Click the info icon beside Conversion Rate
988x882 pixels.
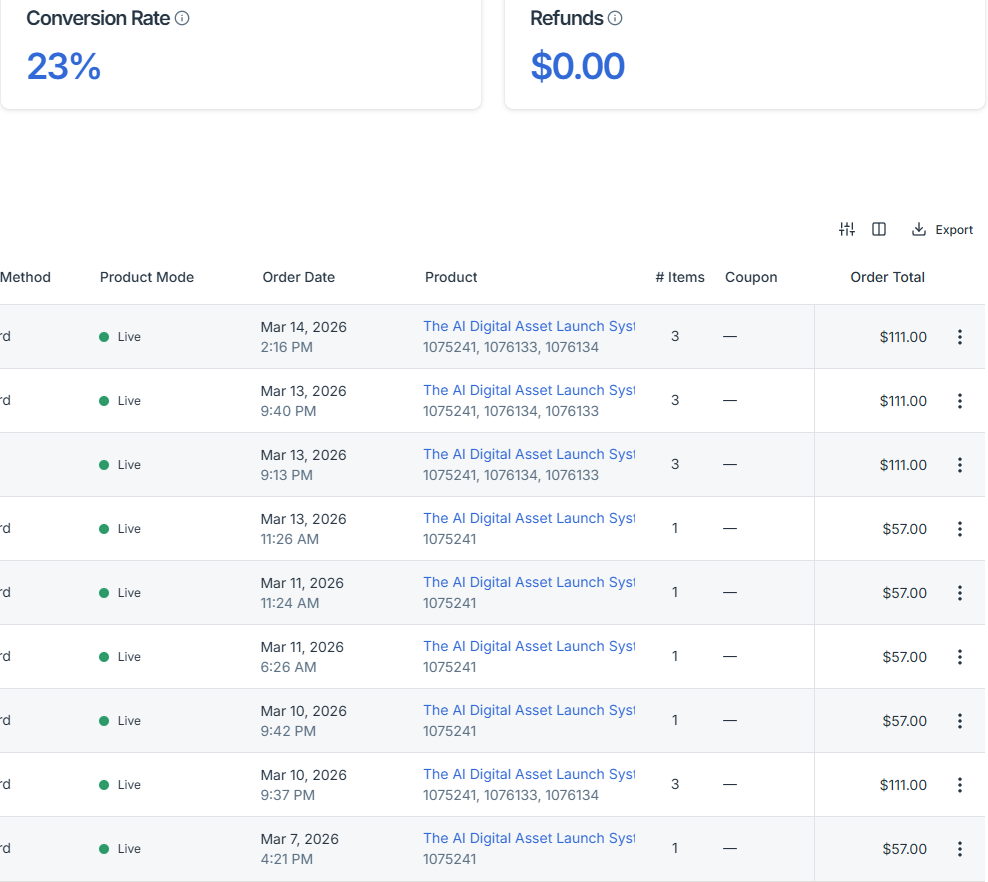[x=182, y=18]
